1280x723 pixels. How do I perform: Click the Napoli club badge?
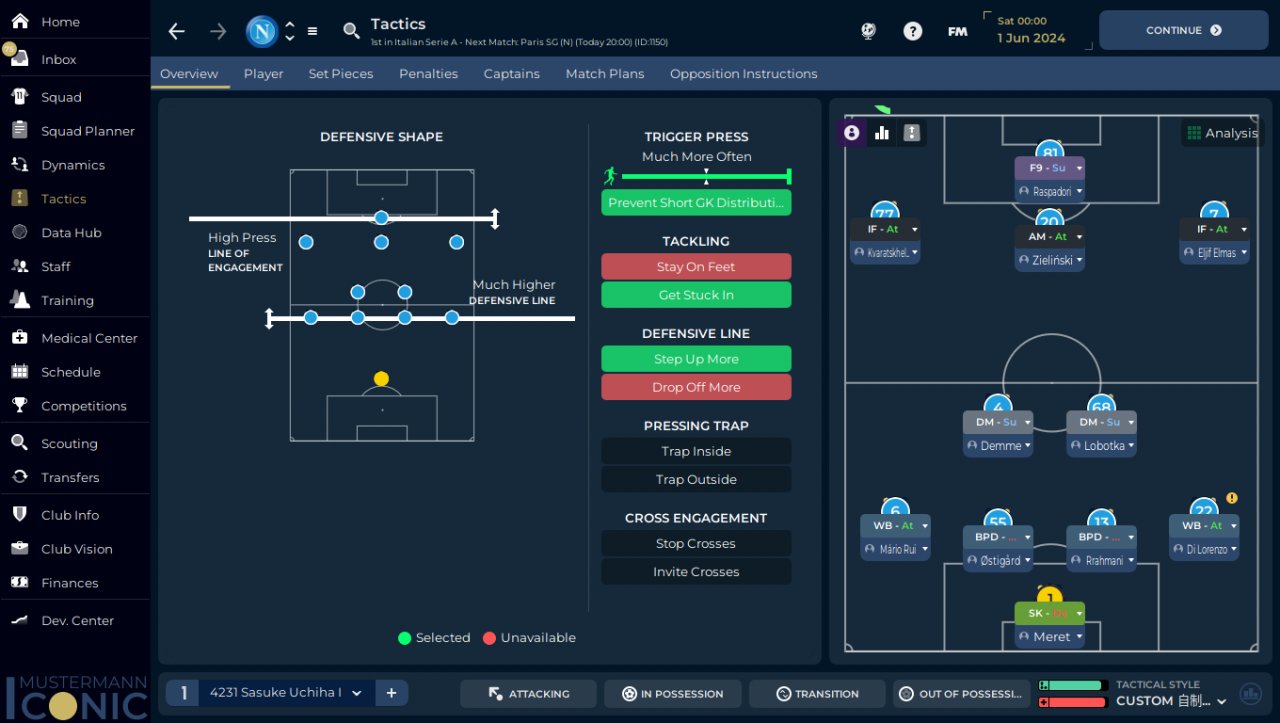point(262,31)
